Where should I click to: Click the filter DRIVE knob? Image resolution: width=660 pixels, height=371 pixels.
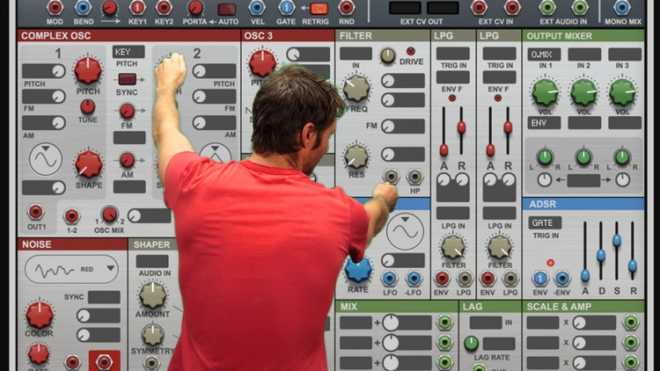388,56
